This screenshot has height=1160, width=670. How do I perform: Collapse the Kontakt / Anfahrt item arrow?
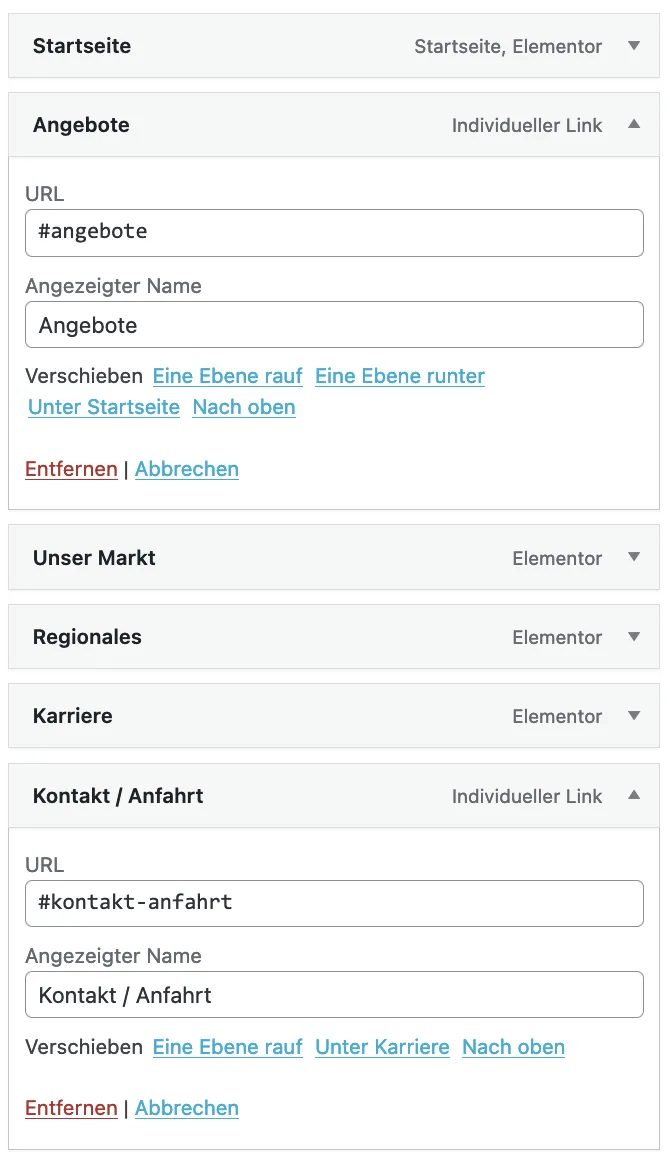[633, 795]
